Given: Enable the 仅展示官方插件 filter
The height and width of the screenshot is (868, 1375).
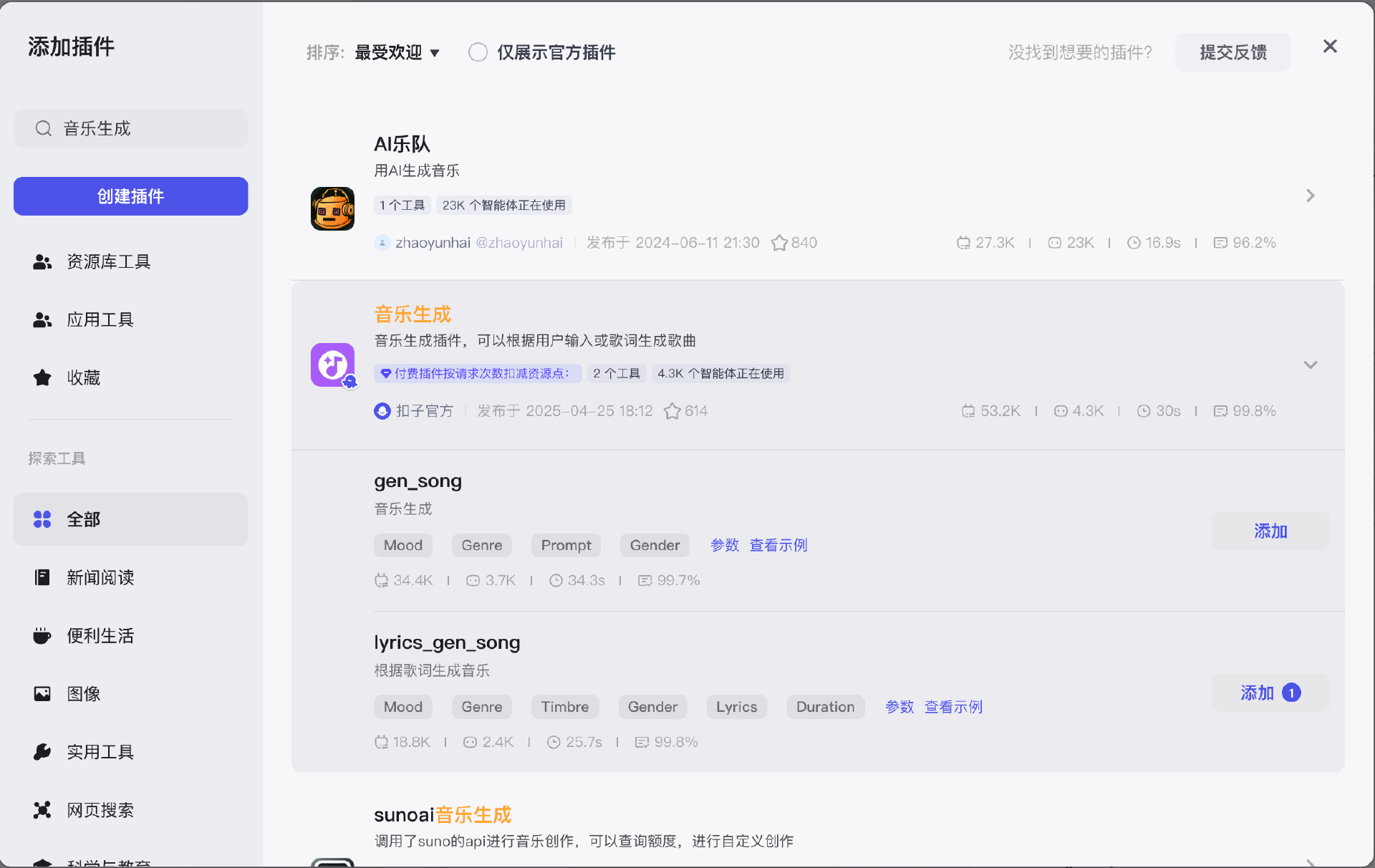Looking at the screenshot, I should pos(478,52).
